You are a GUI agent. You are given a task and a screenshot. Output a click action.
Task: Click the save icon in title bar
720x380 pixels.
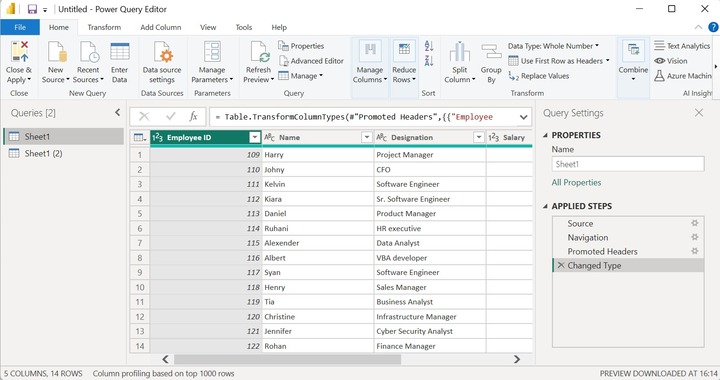(x=32, y=9)
